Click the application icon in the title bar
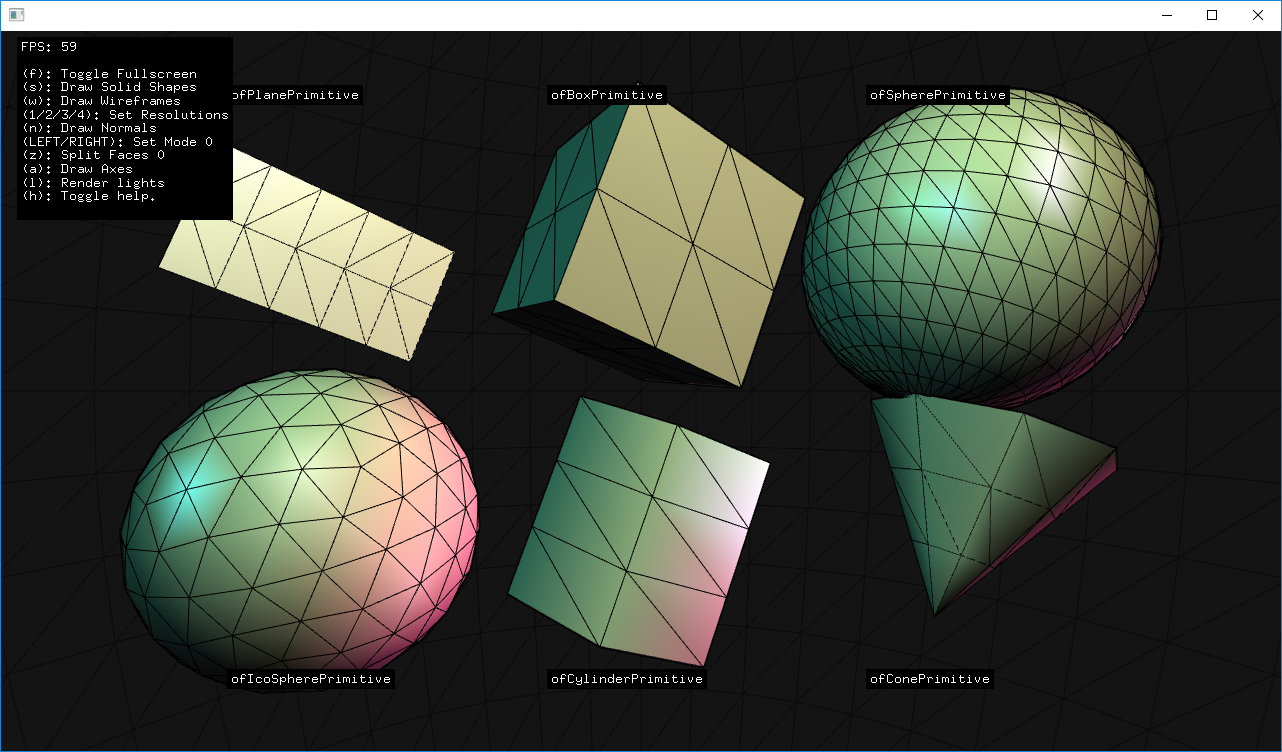 coord(16,15)
